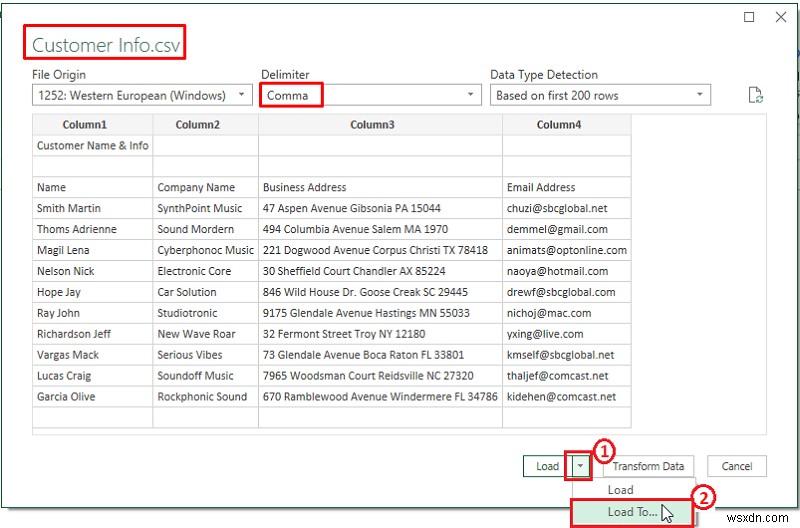Click the 'yxing@live.com' cell

point(567,334)
